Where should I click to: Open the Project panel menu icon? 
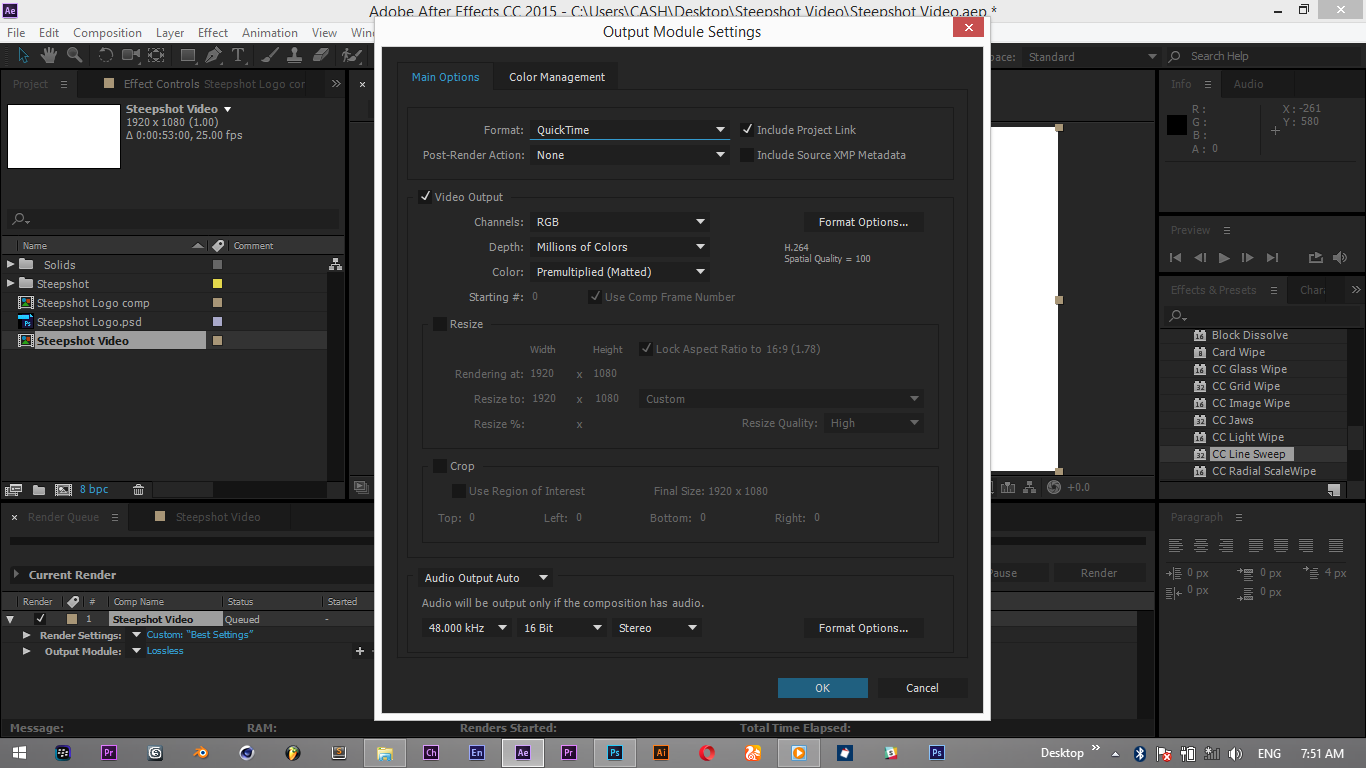click(x=64, y=84)
